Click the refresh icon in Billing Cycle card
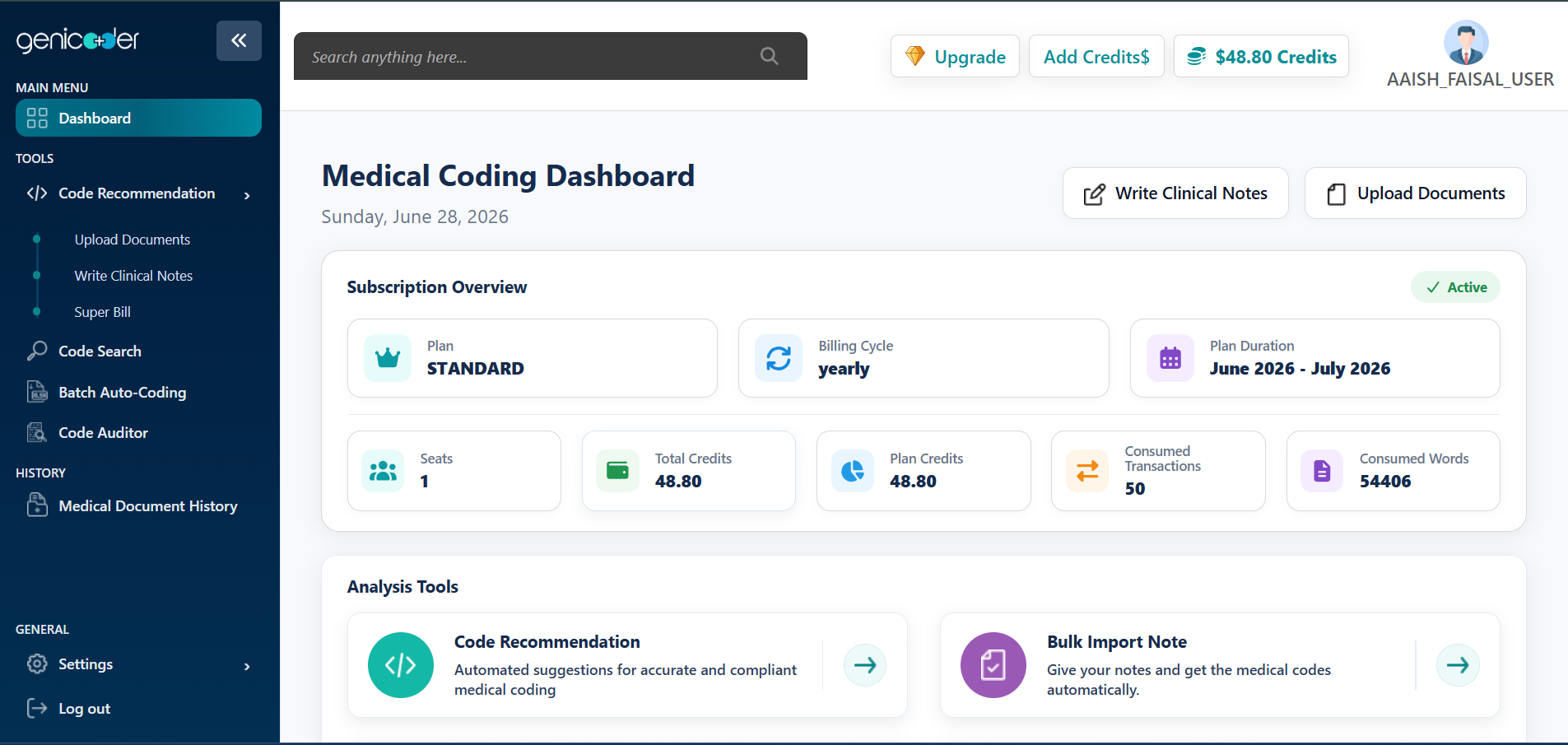1568x745 pixels. [x=779, y=358]
